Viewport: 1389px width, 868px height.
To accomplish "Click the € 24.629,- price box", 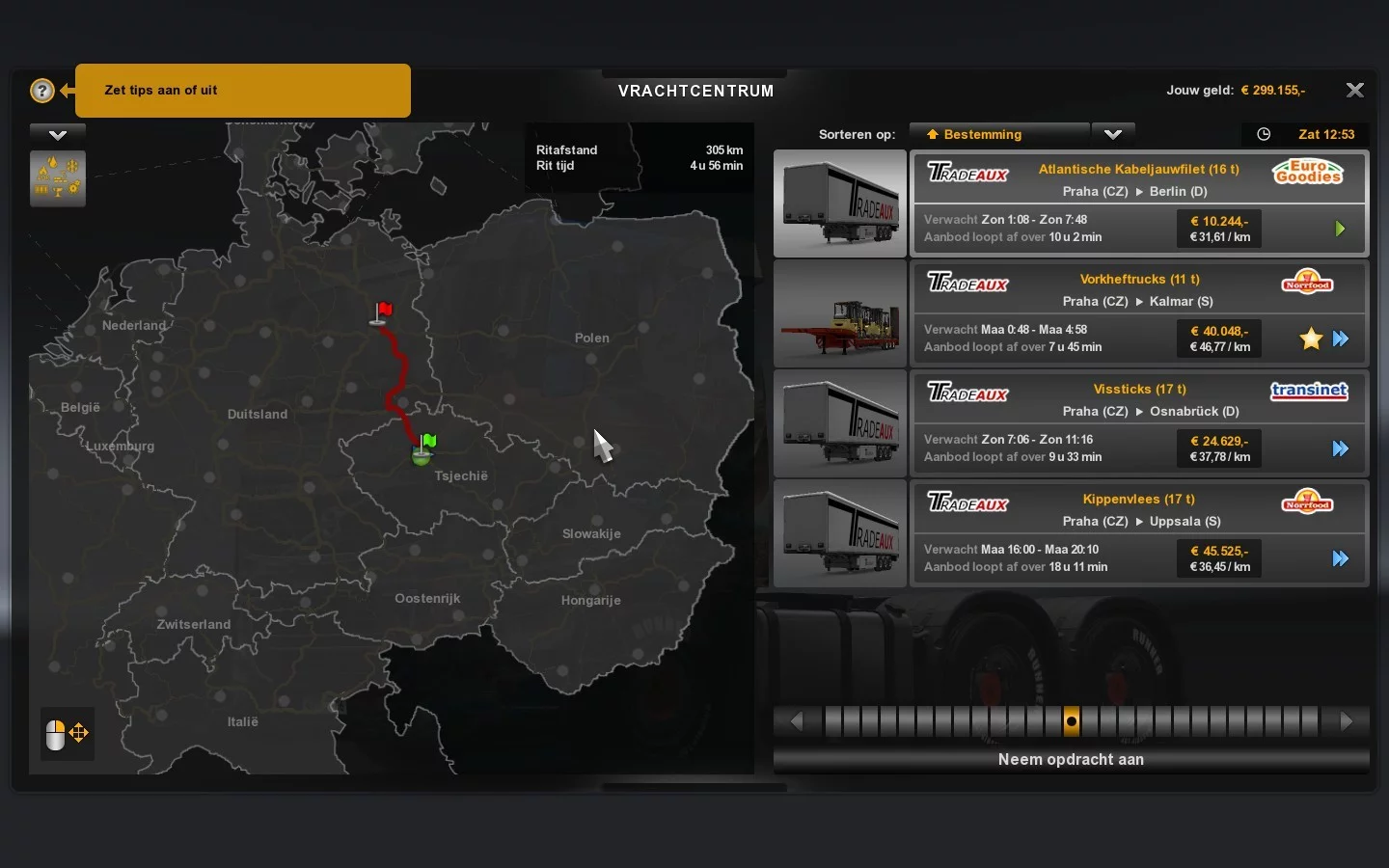I will click(x=1220, y=448).
